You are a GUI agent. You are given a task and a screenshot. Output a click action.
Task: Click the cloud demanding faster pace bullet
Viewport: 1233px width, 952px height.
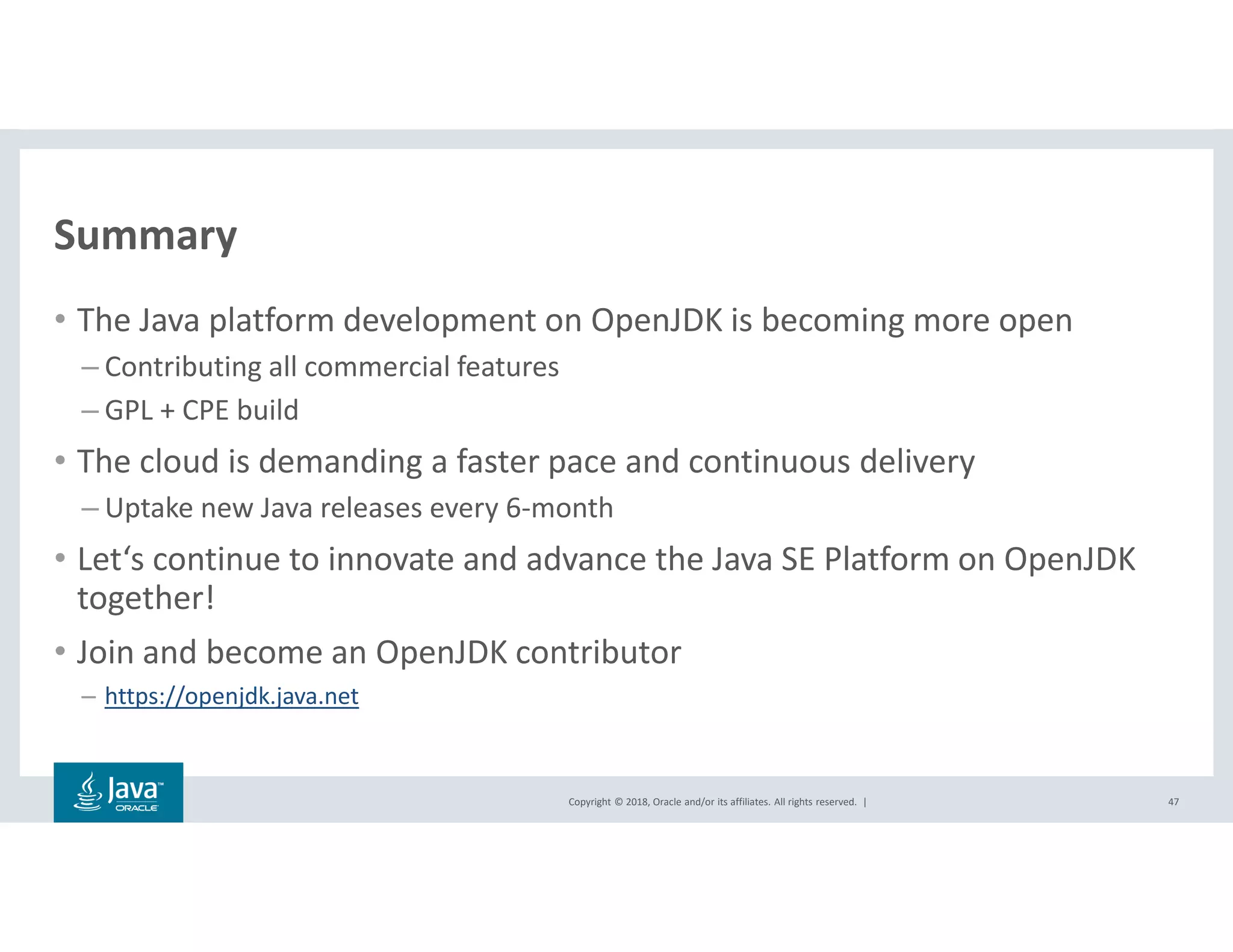click(525, 462)
